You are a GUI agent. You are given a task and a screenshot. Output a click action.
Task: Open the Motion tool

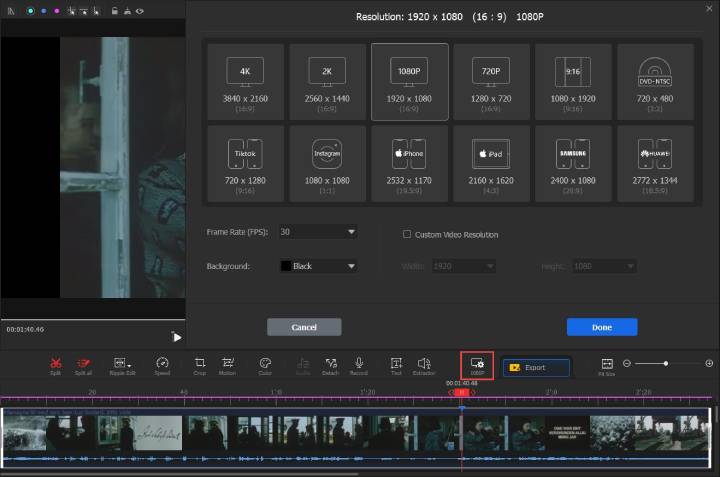point(228,364)
